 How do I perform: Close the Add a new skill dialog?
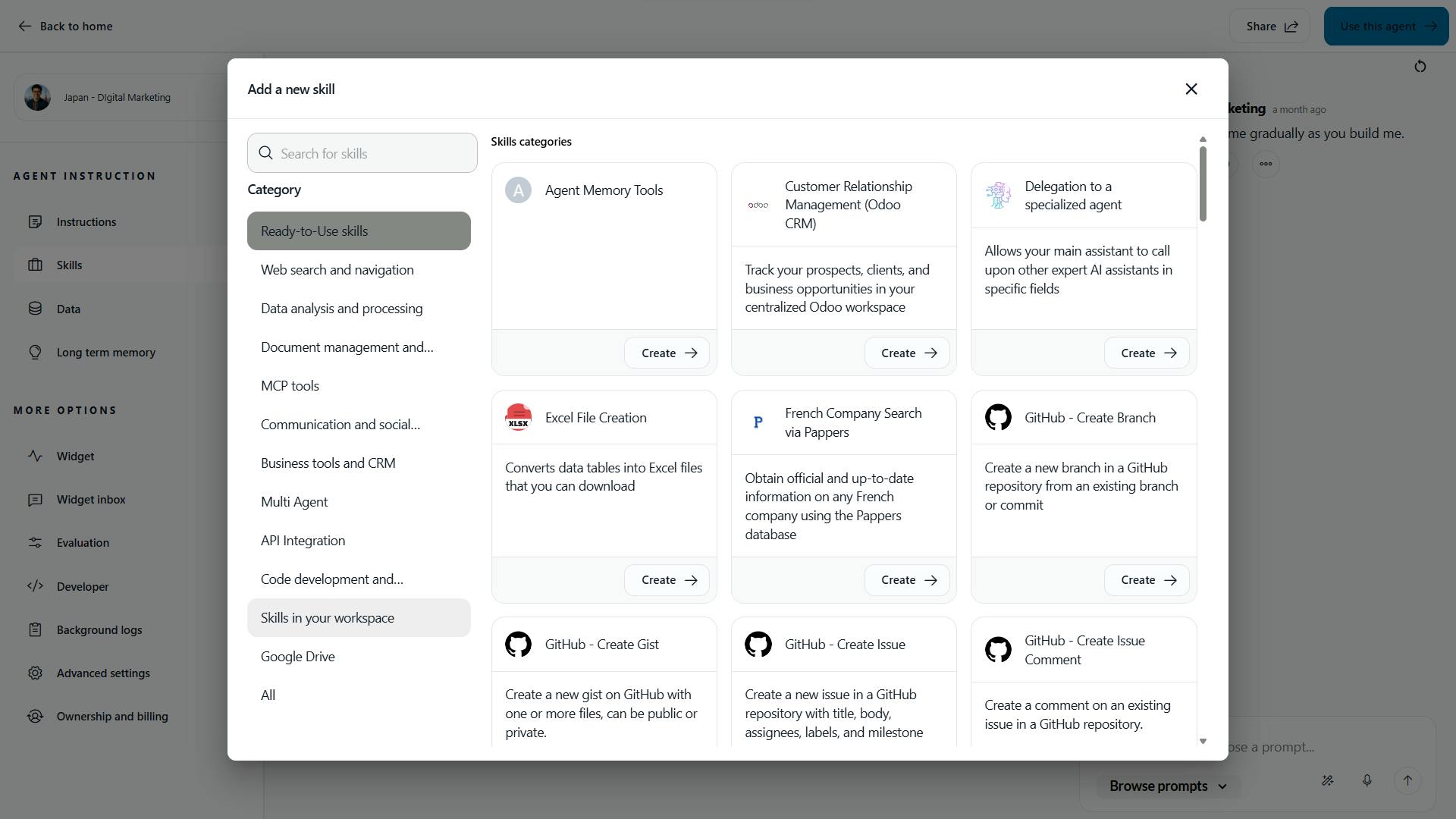[1191, 89]
